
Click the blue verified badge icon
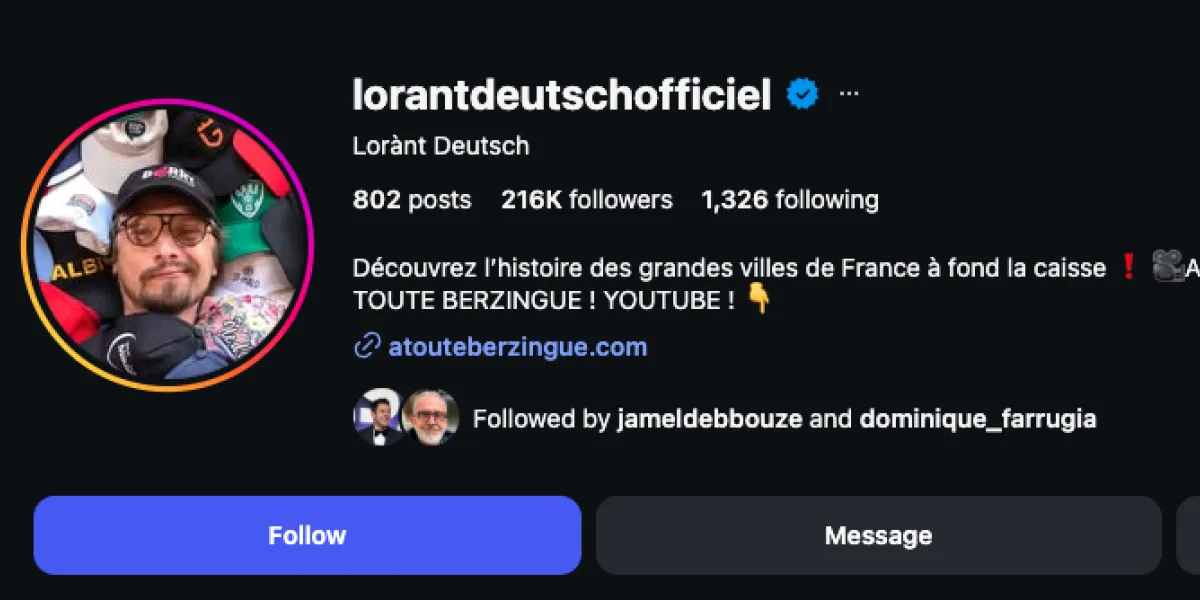[802, 95]
